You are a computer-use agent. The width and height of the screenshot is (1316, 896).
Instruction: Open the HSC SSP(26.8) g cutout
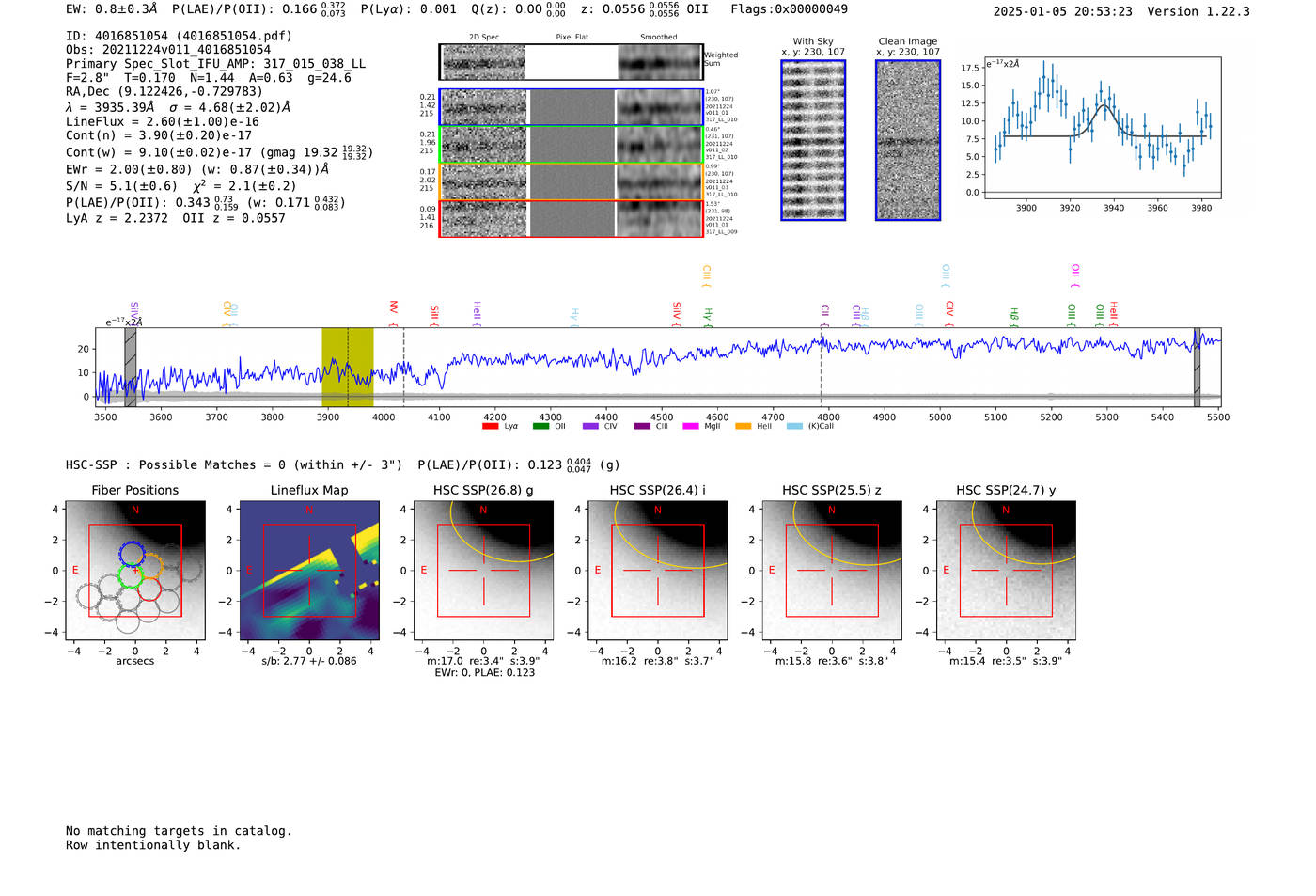click(483, 570)
